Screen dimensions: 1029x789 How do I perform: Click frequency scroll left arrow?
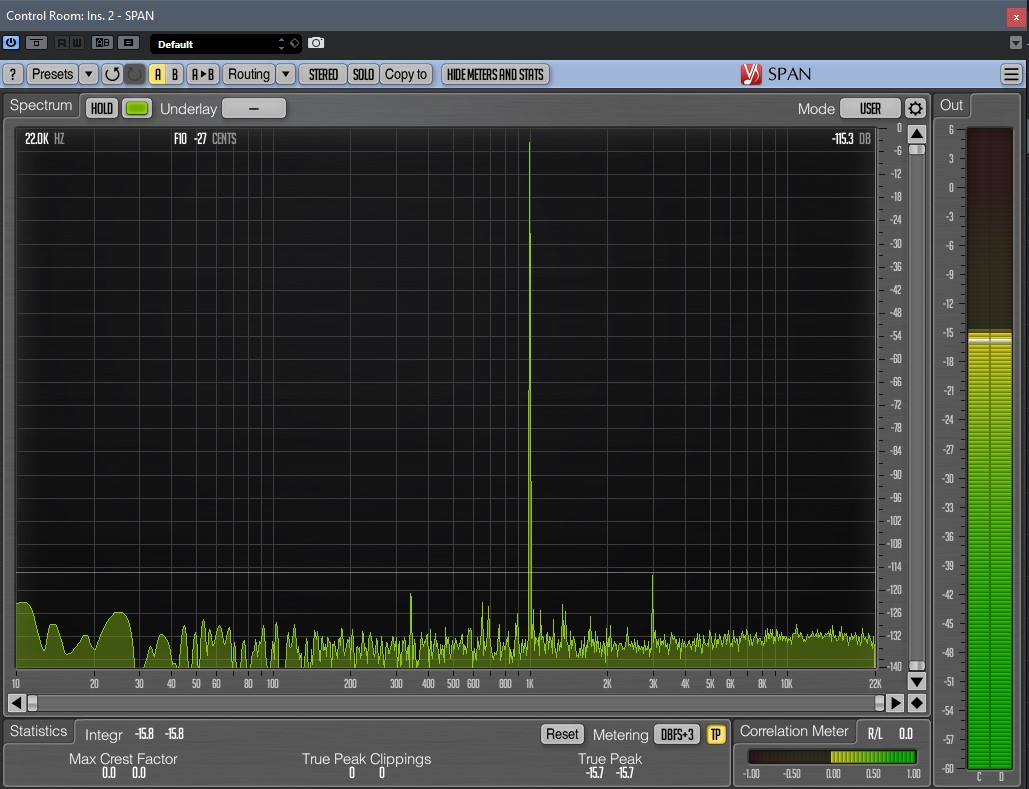pyautogui.click(x=16, y=703)
